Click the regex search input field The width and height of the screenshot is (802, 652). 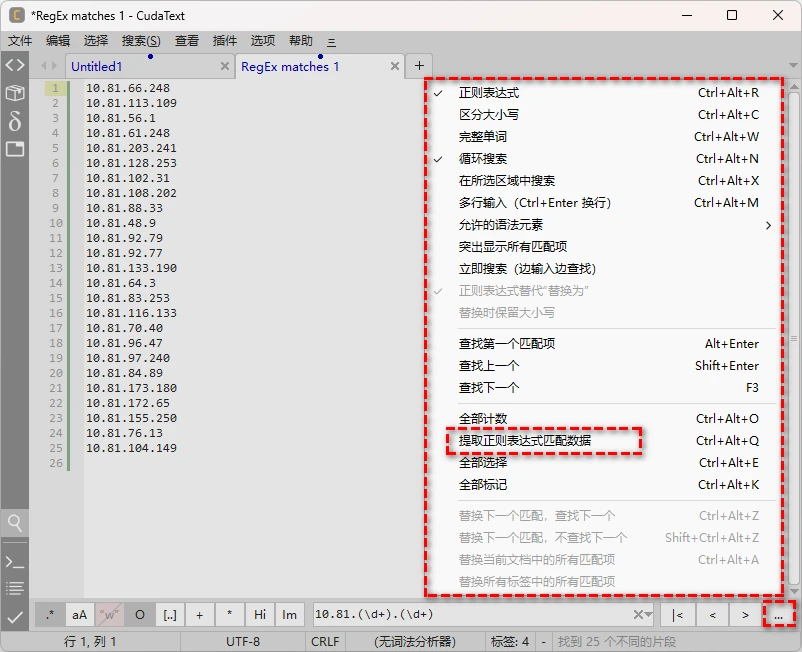(470, 614)
